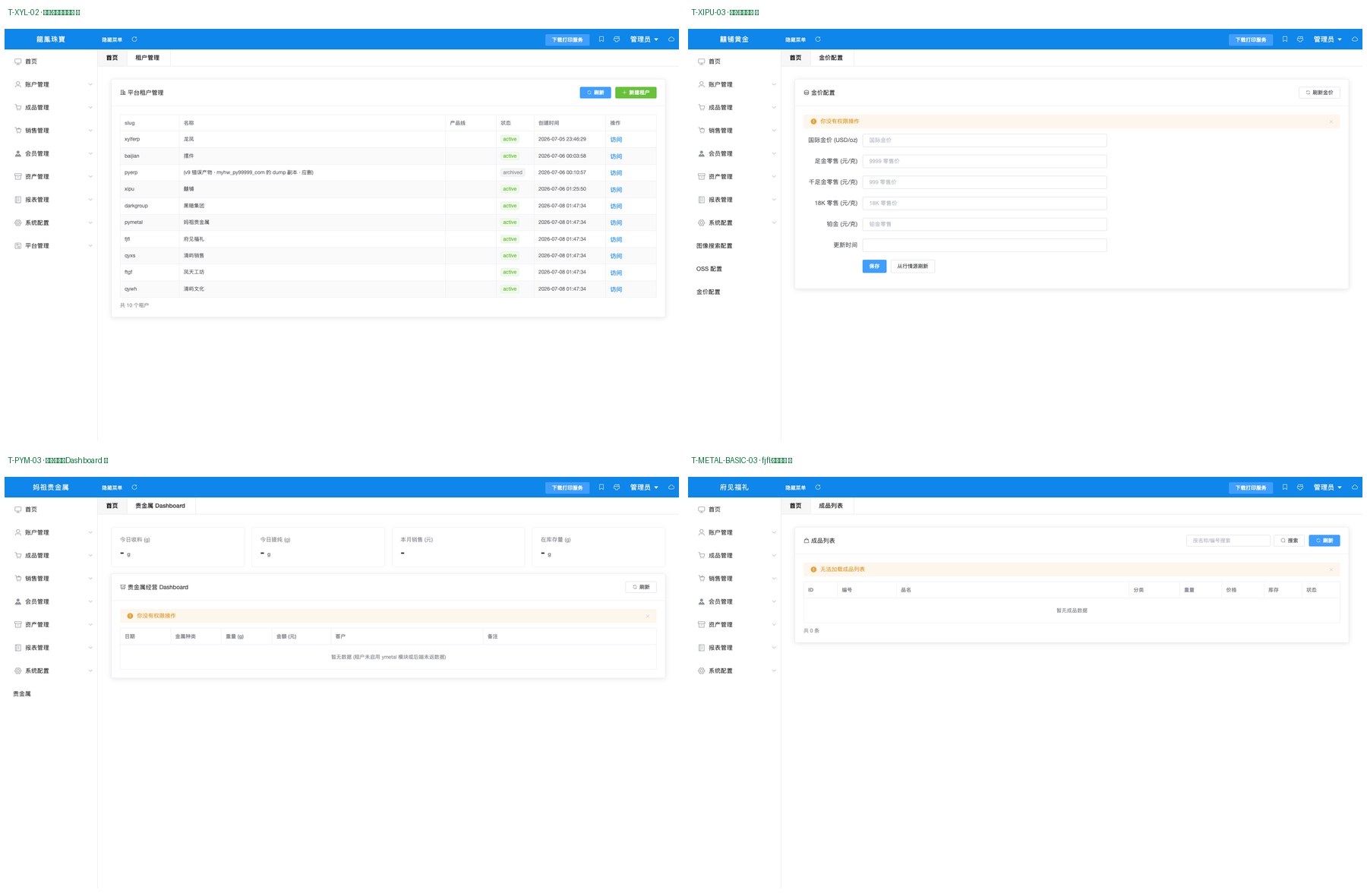
Task: Click gear icon for 系统配置 in 妈祖贵金属 sidebar
Action: click(18, 671)
